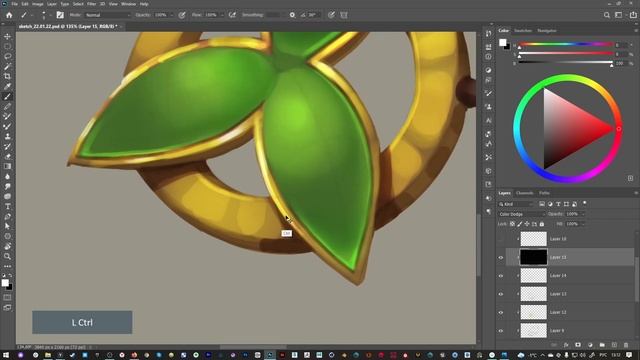Select the Zoom tool in toolbar
Screen dimensions: 640x360
pos(7,256)
